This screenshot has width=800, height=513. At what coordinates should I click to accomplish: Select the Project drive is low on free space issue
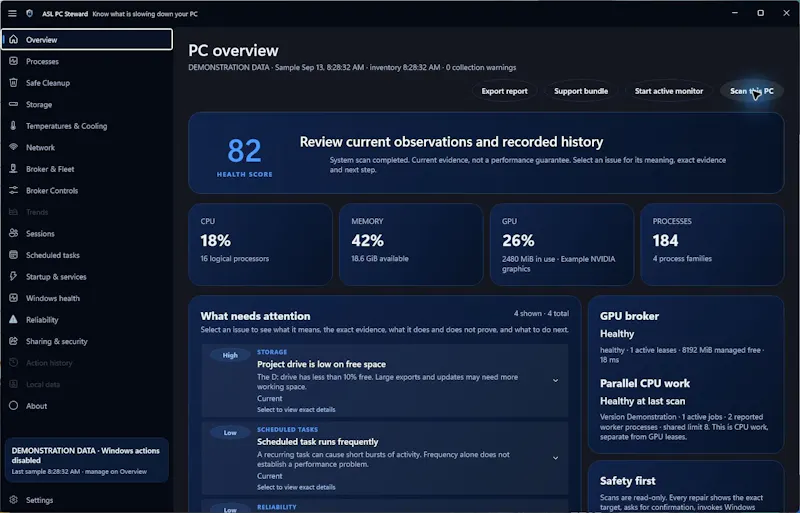(385, 380)
